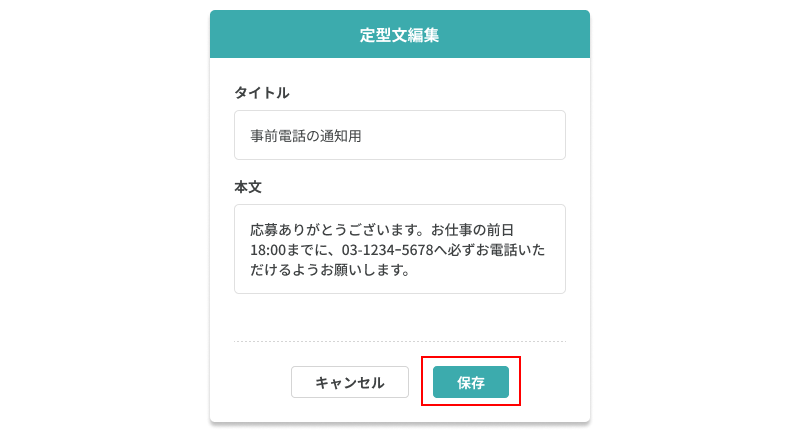Click empty space after 事前電話の通知用 in title field
This screenshot has width=800, height=440.
coord(470,136)
